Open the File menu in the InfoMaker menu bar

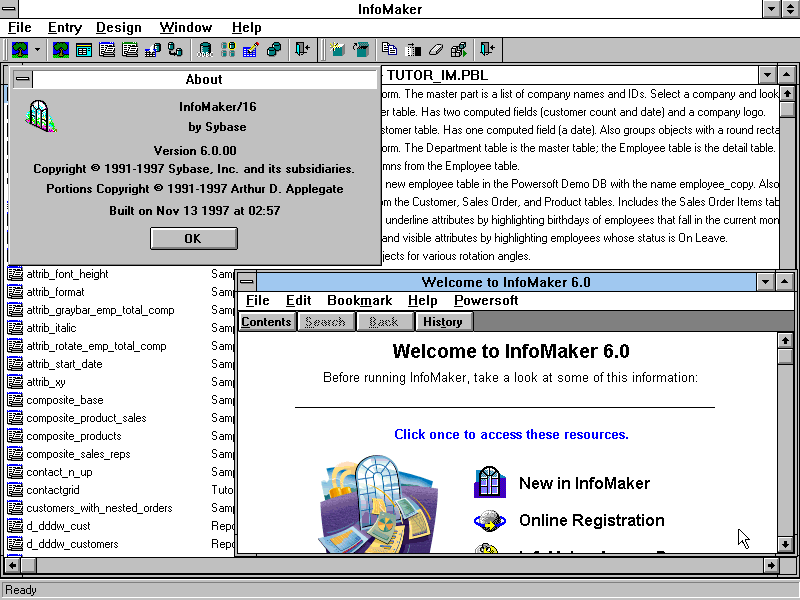pyautogui.click(x=20, y=28)
